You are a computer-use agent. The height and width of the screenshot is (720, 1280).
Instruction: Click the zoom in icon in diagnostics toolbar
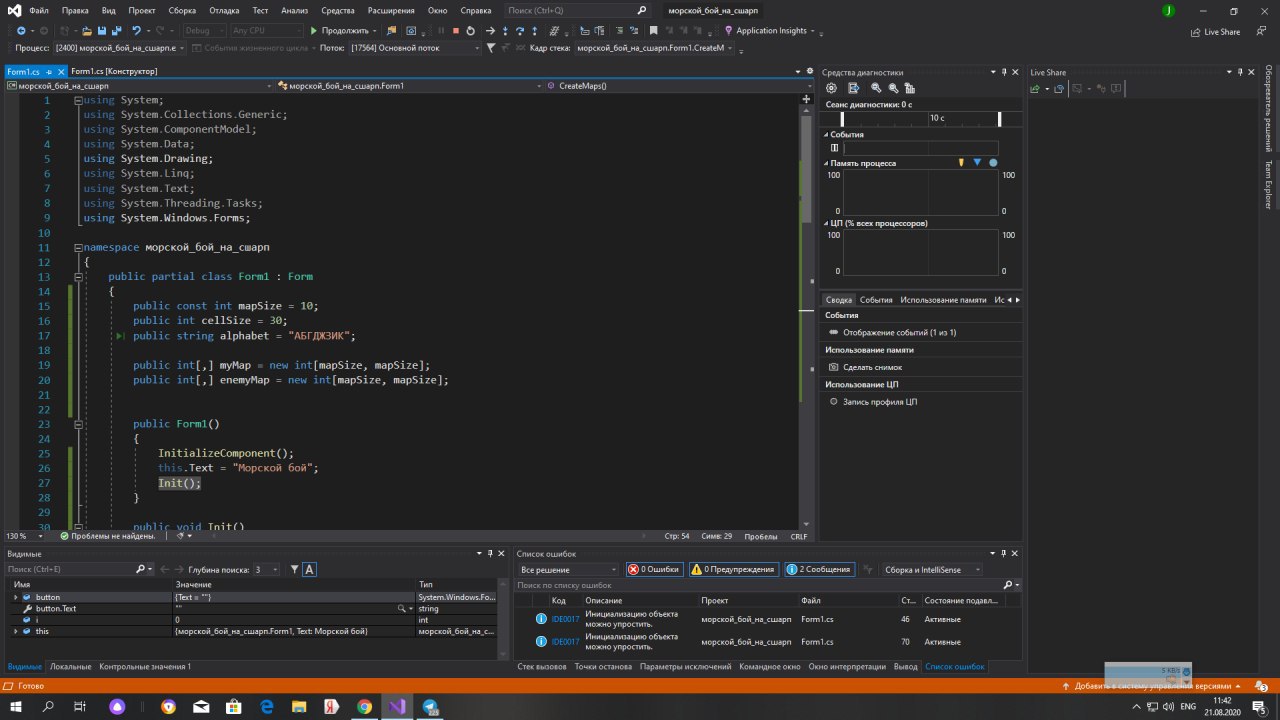876,88
